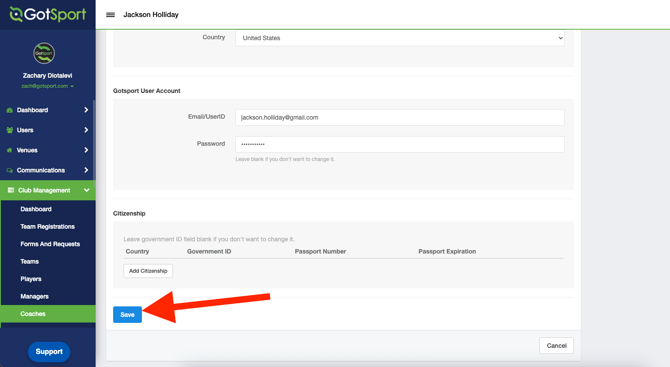Click the Gotsport User Account heading
670x367 pixels.
147,91
